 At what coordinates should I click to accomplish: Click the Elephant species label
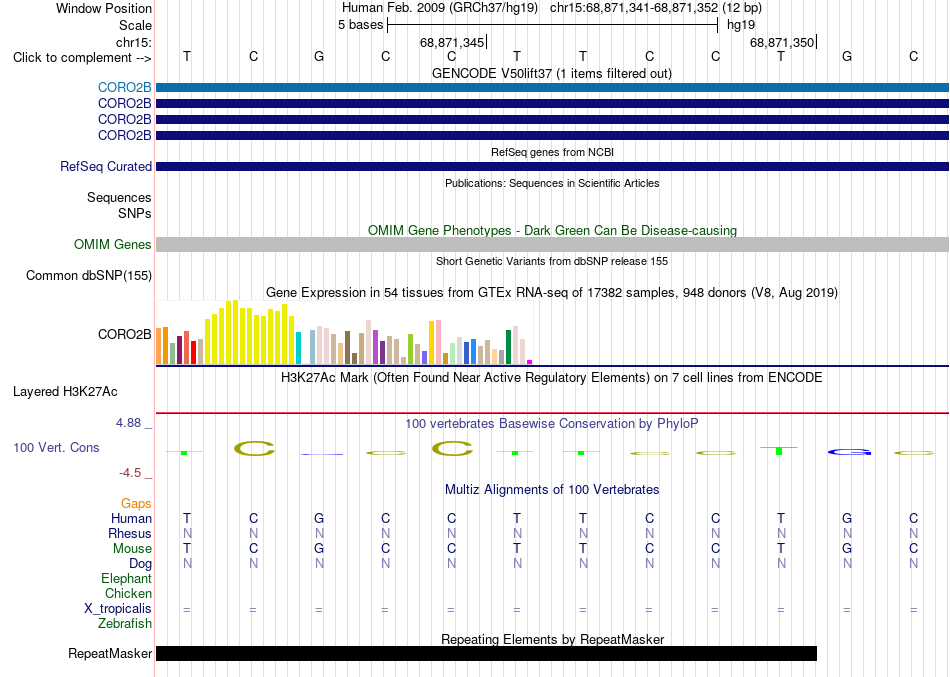[x=126, y=578]
